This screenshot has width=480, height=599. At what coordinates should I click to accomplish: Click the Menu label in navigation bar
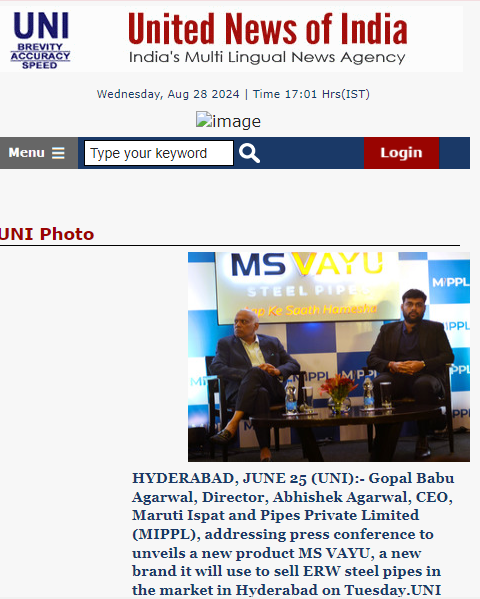pos(26,153)
